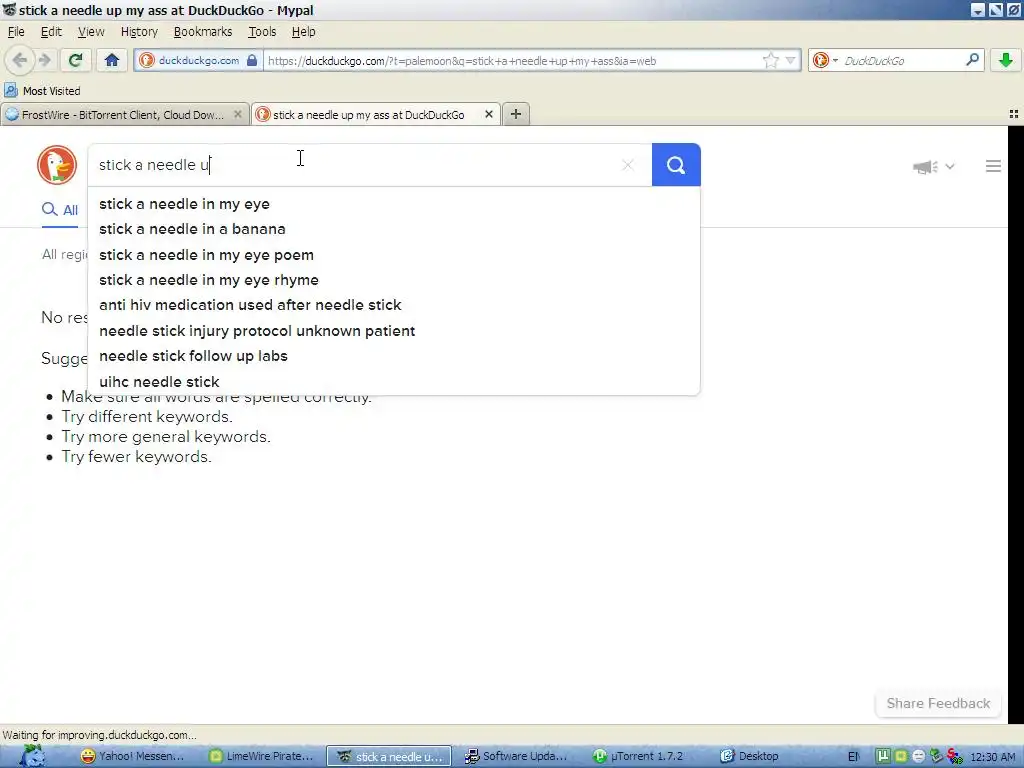Open the History menu
1024x768 pixels.
point(139,31)
